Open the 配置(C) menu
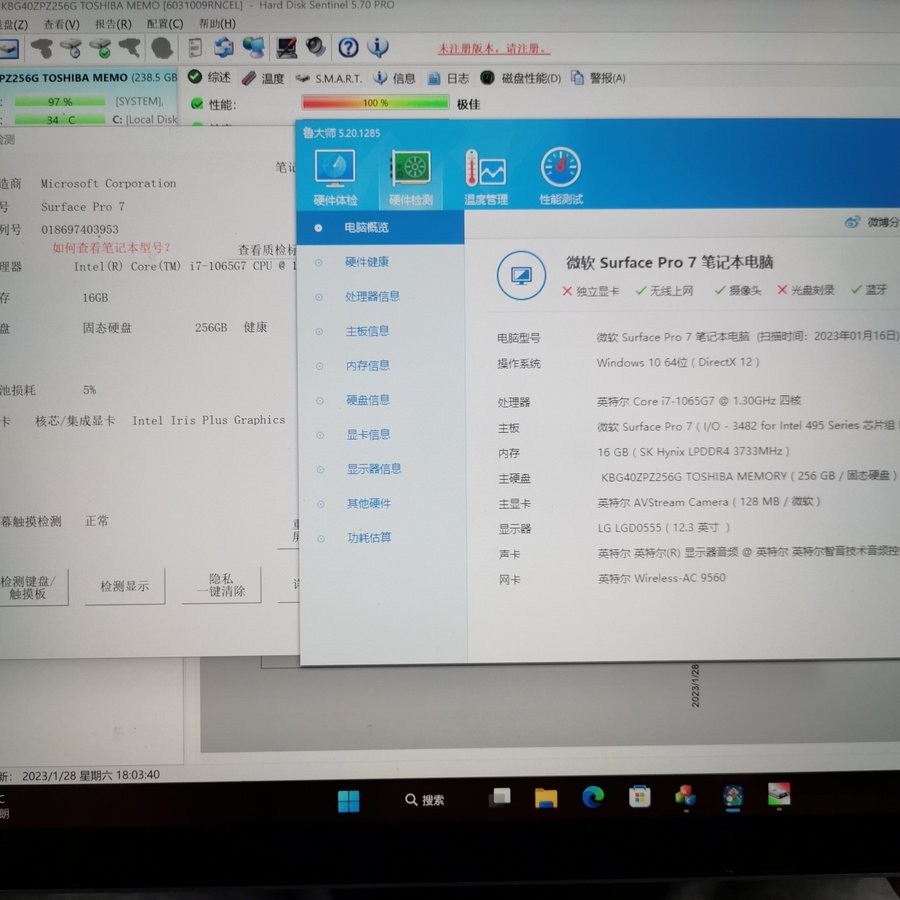900x900 pixels. (165, 24)
